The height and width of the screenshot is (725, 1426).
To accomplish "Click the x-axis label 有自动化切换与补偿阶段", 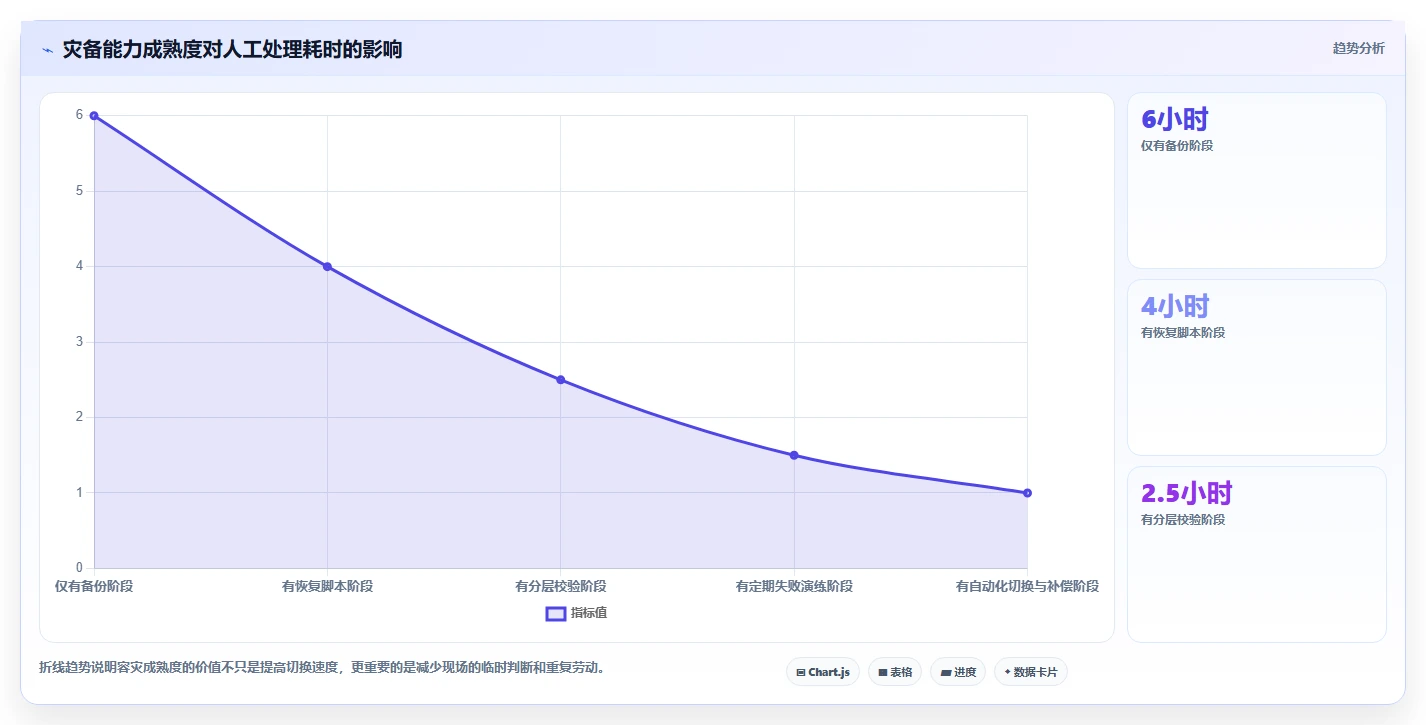I will coord(1027,586).
